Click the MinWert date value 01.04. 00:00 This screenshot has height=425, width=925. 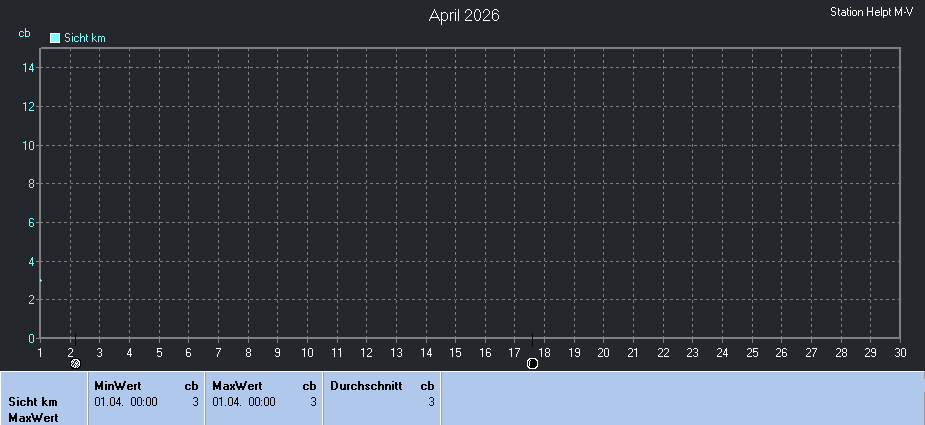(x=126, y=402)
